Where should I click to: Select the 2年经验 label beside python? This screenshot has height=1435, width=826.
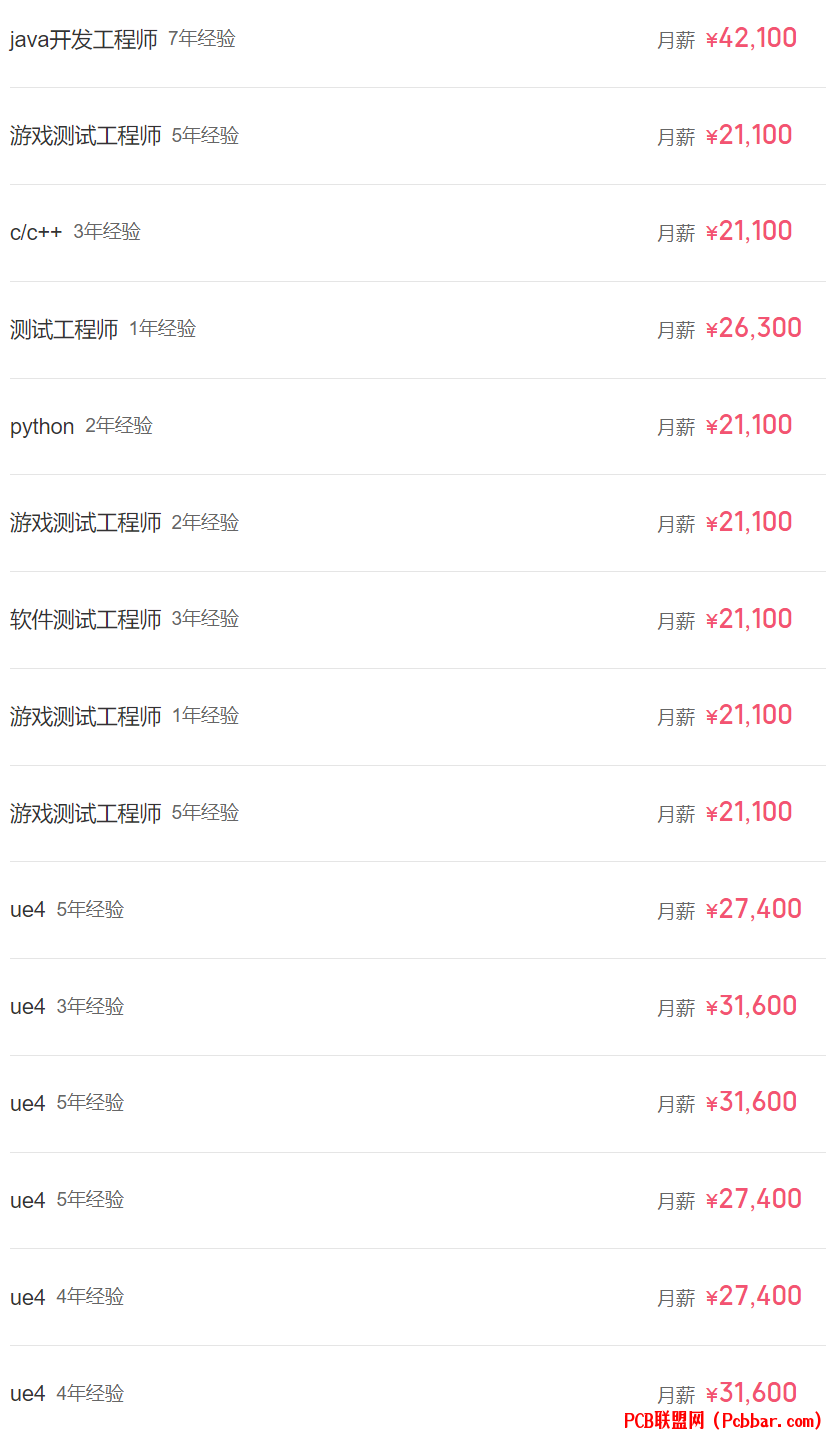[x=119, y=426]
